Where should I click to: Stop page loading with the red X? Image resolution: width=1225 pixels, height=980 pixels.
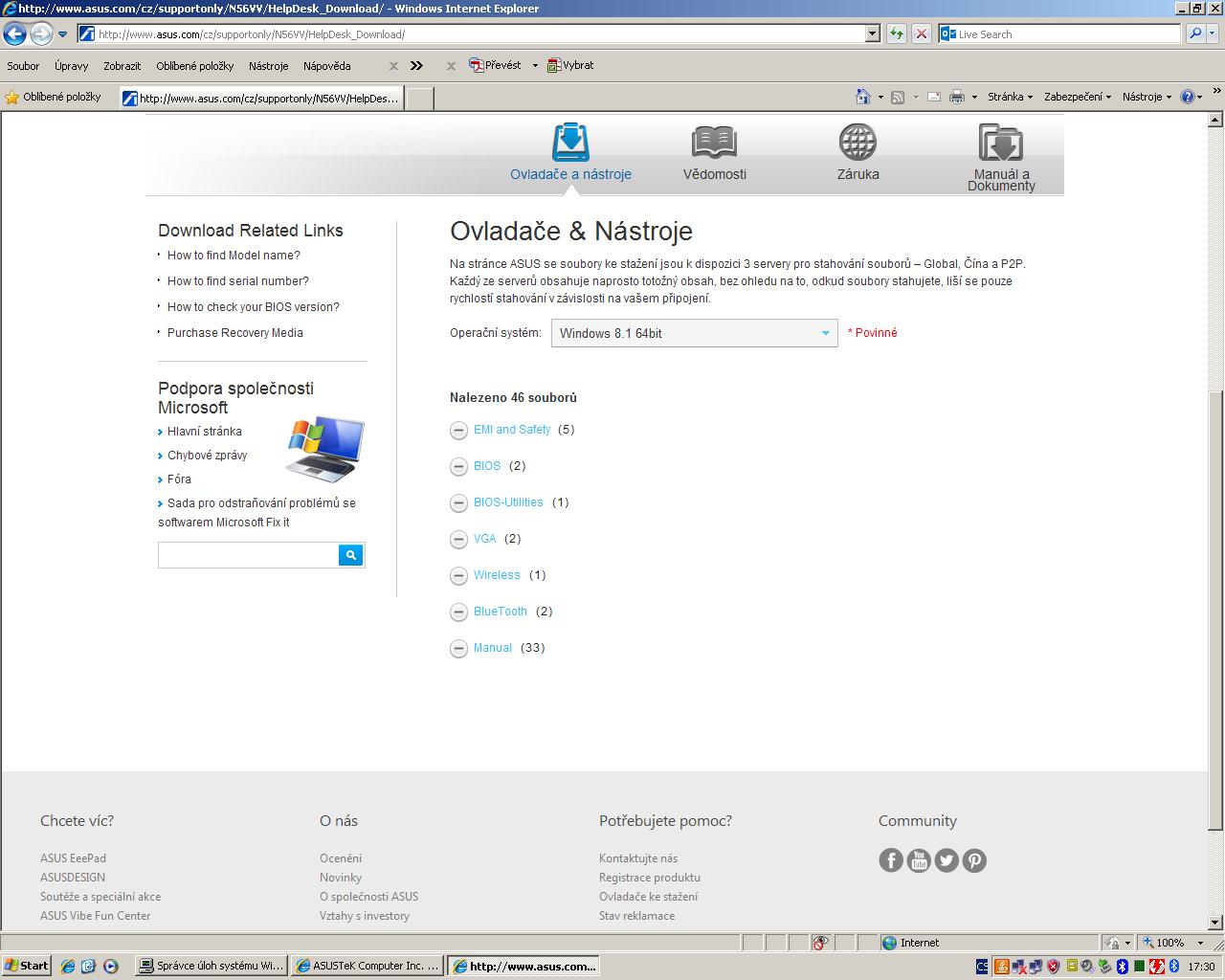(x=921, y=33)
